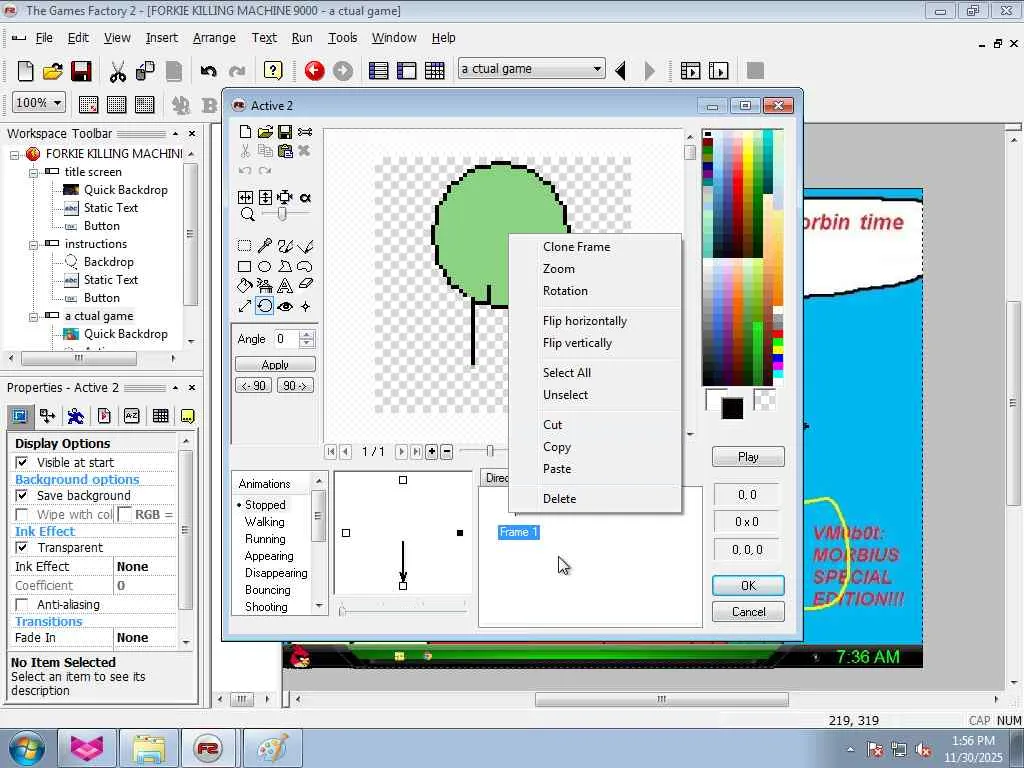Enable the Anti-aliasing checkbox
Image resolution: width=1024 pixels, height=768 pixels.
coord(22,605)
